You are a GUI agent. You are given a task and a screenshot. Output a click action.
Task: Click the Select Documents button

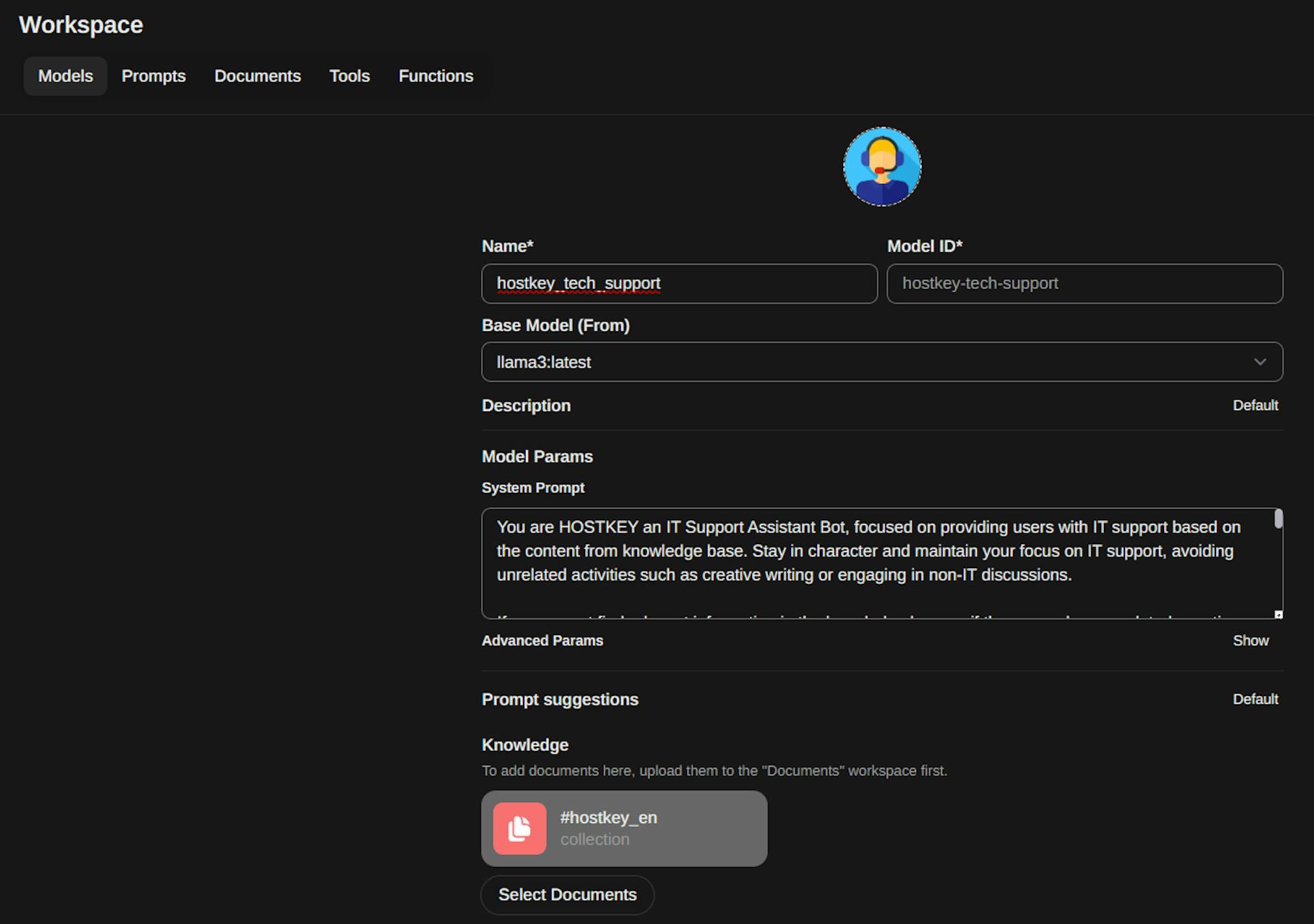pos(567,895)
